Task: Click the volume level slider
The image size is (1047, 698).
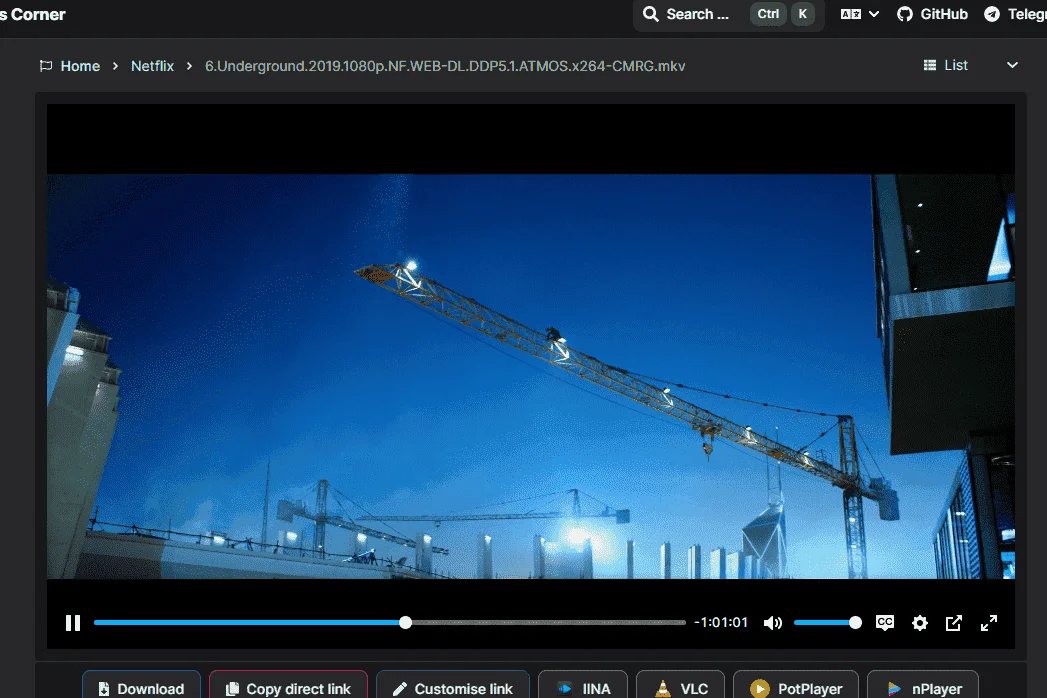Action: [x=827, y=623]
